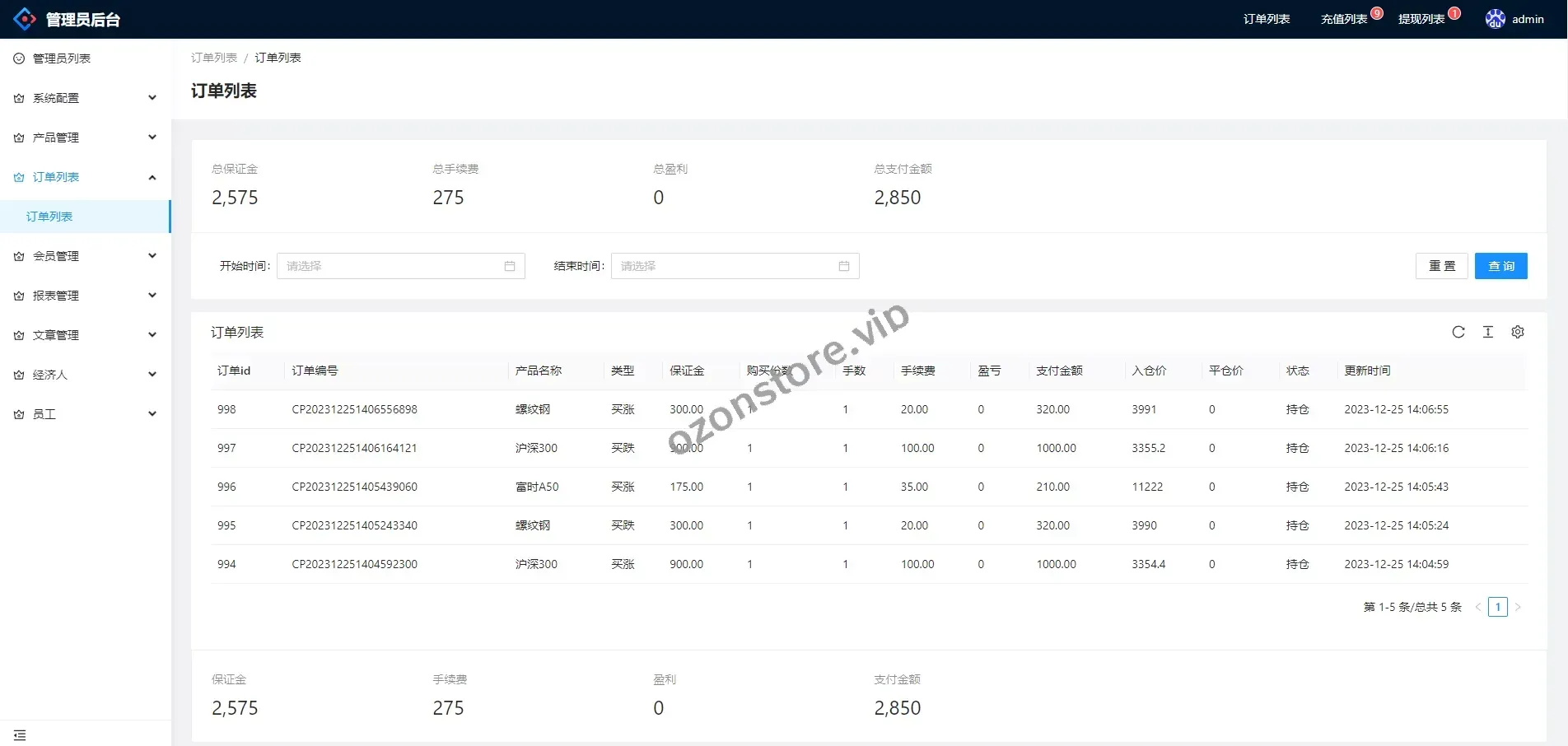Click calendar icon in end time field
Screen dimensions: 1568x746
pos(843,266)
